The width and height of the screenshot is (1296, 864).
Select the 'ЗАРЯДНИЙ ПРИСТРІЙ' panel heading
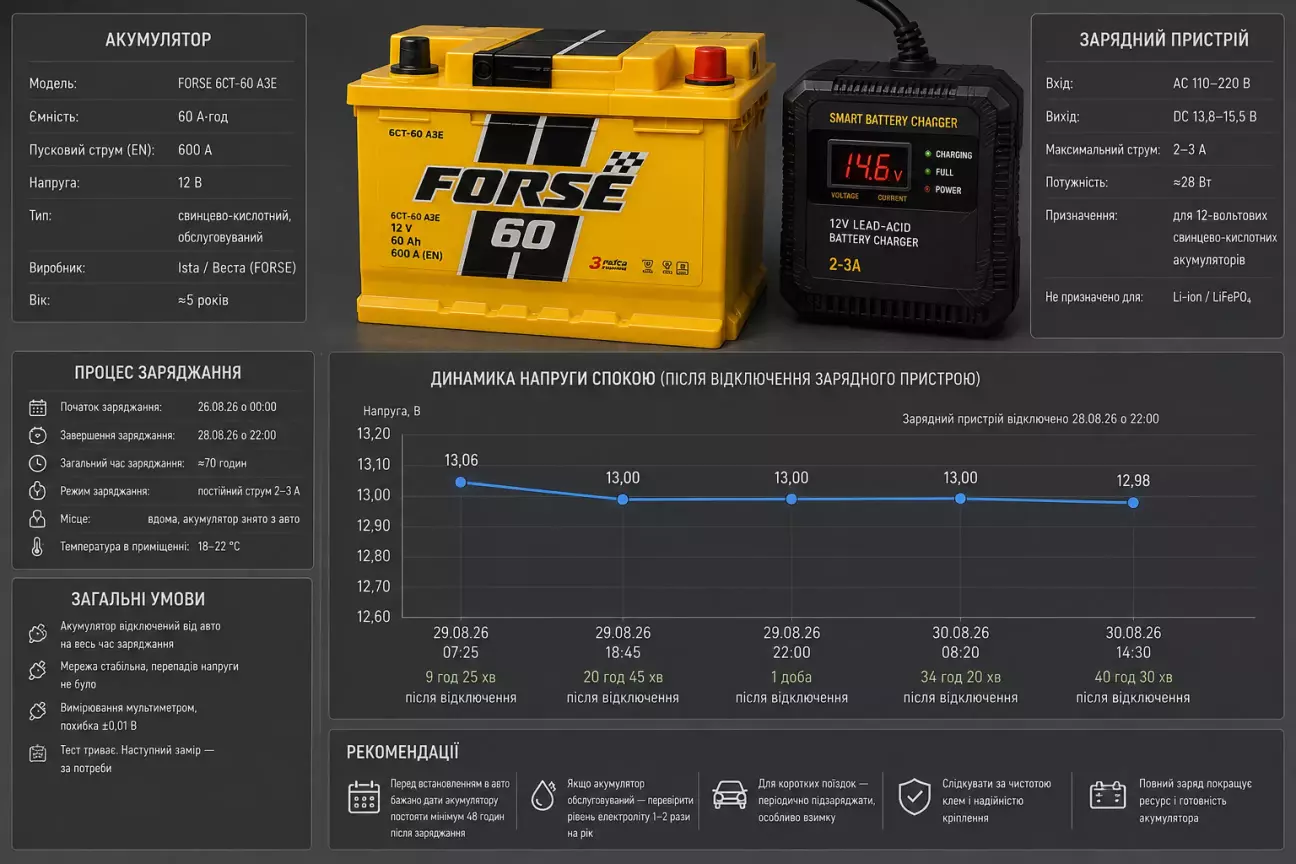click(1164, 40)
